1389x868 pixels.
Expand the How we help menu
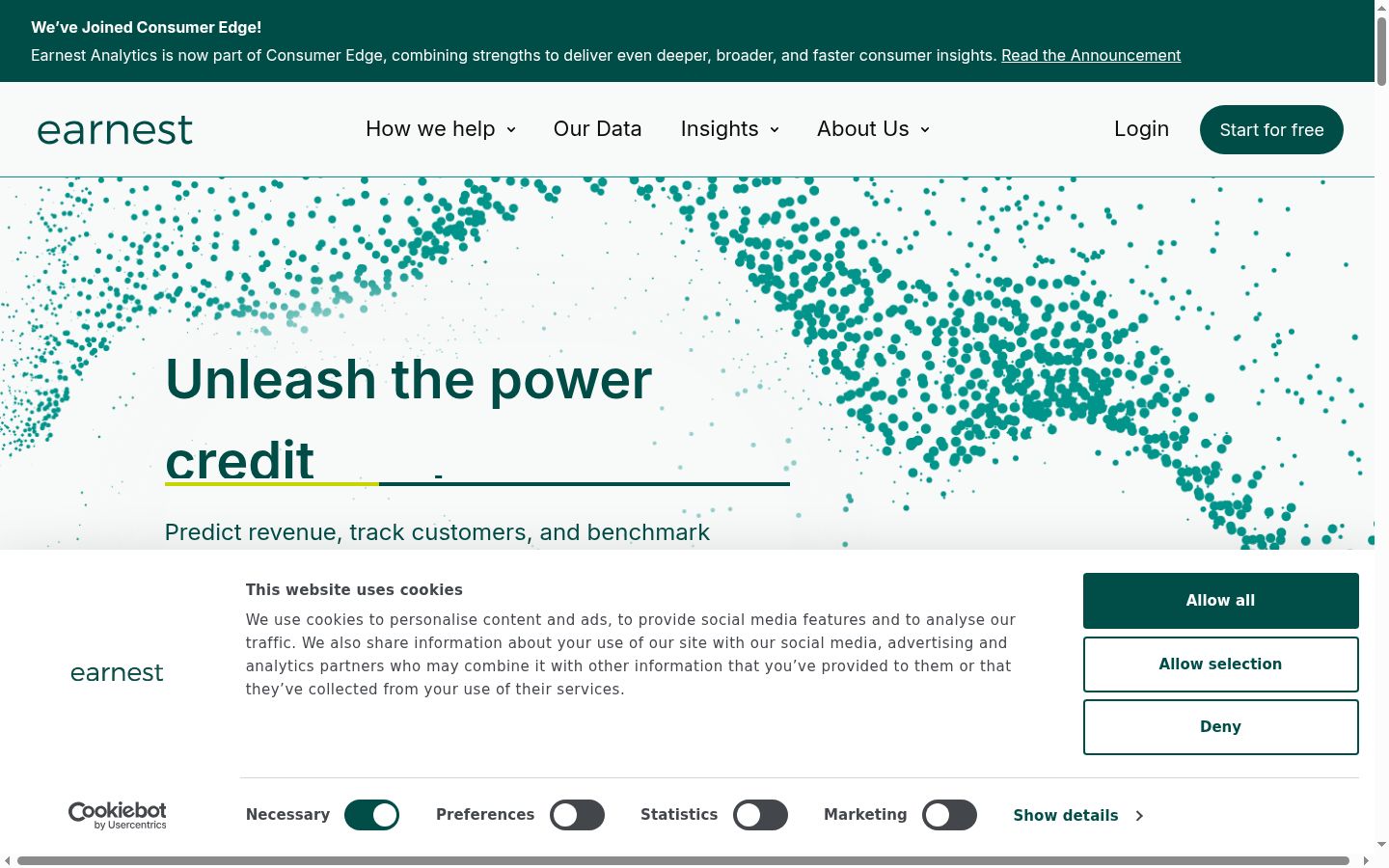tap(441, 129)
